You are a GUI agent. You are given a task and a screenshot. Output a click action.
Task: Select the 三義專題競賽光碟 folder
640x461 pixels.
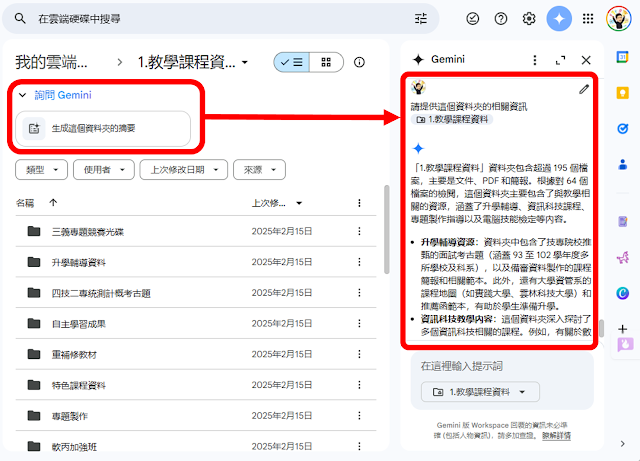196,231
